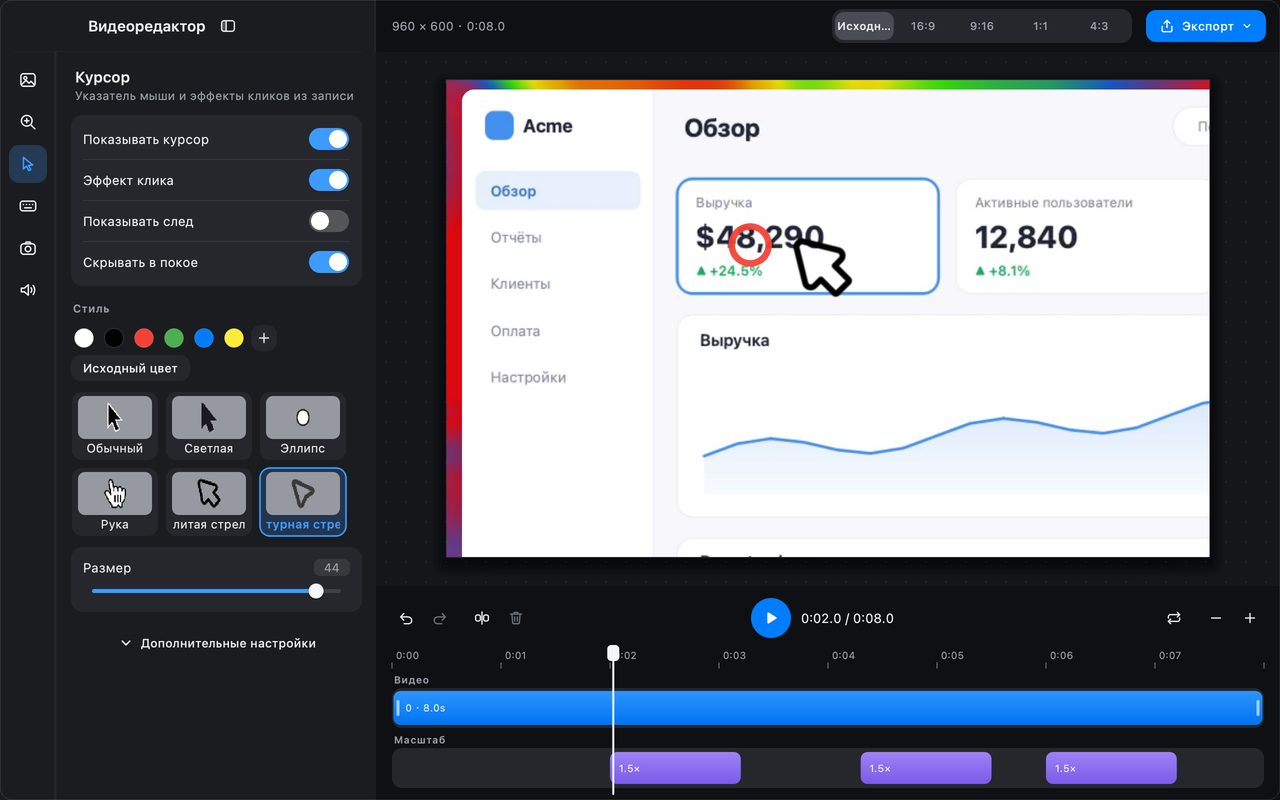The image size is (1280, 800).
Task: Choose the 1:1 aspect ratio
Action: pos(1041,26)
